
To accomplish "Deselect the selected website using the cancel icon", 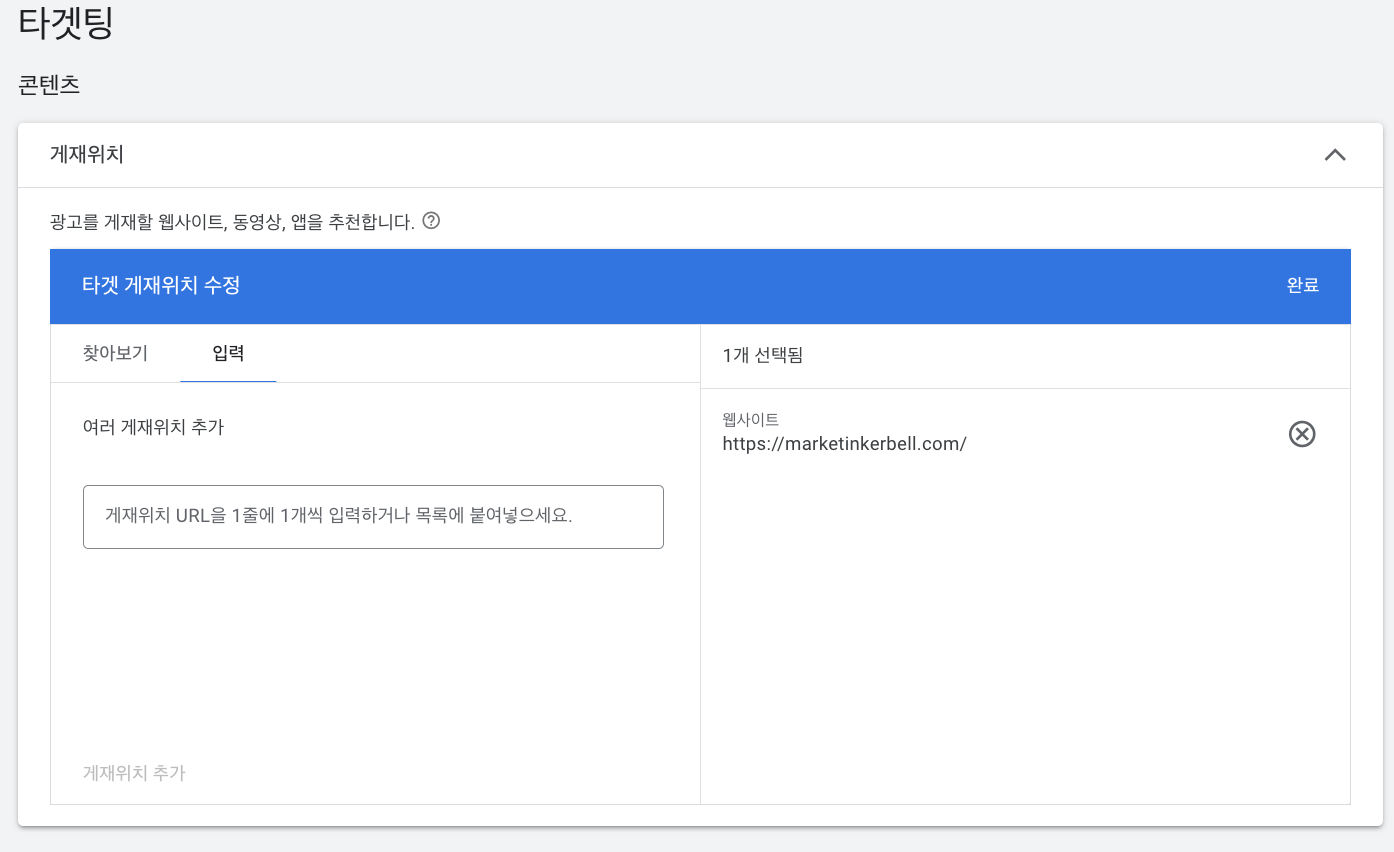I will tap(1302, 433).
